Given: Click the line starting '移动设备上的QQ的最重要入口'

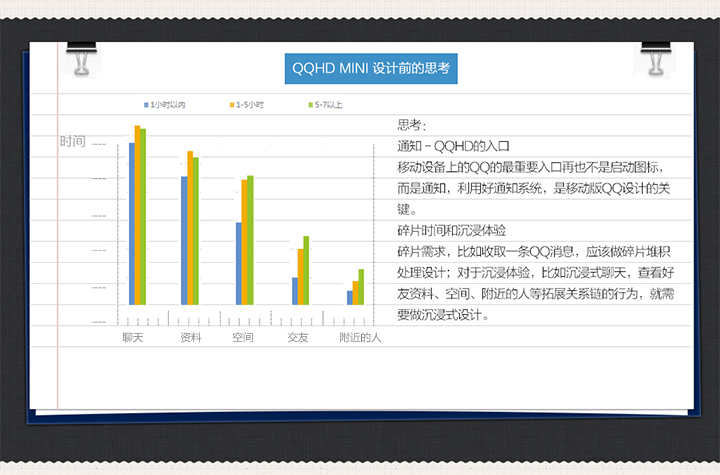Looking at the screenshot, I should coord(530,167).
